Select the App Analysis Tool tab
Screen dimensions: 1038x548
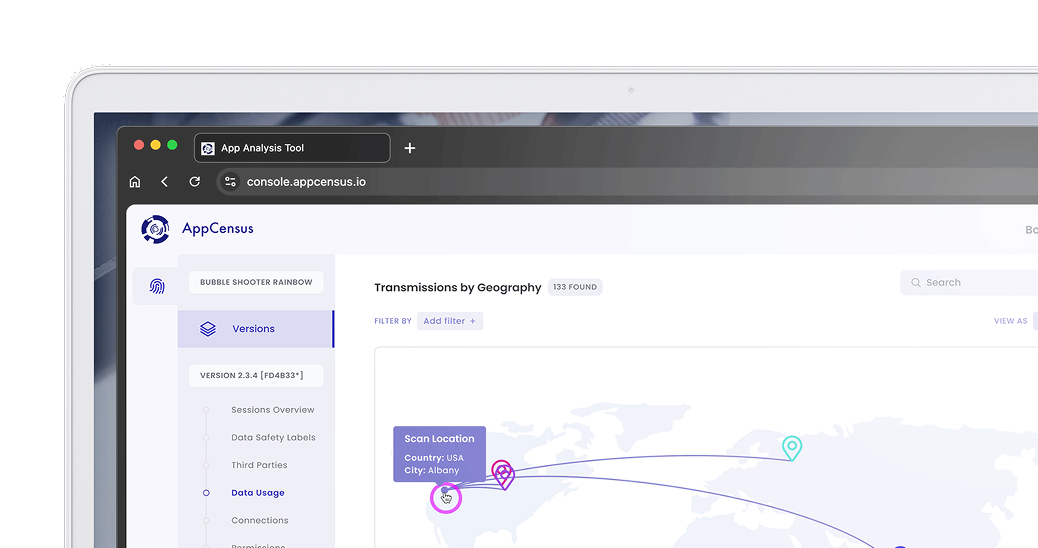[x=292, y=148]
